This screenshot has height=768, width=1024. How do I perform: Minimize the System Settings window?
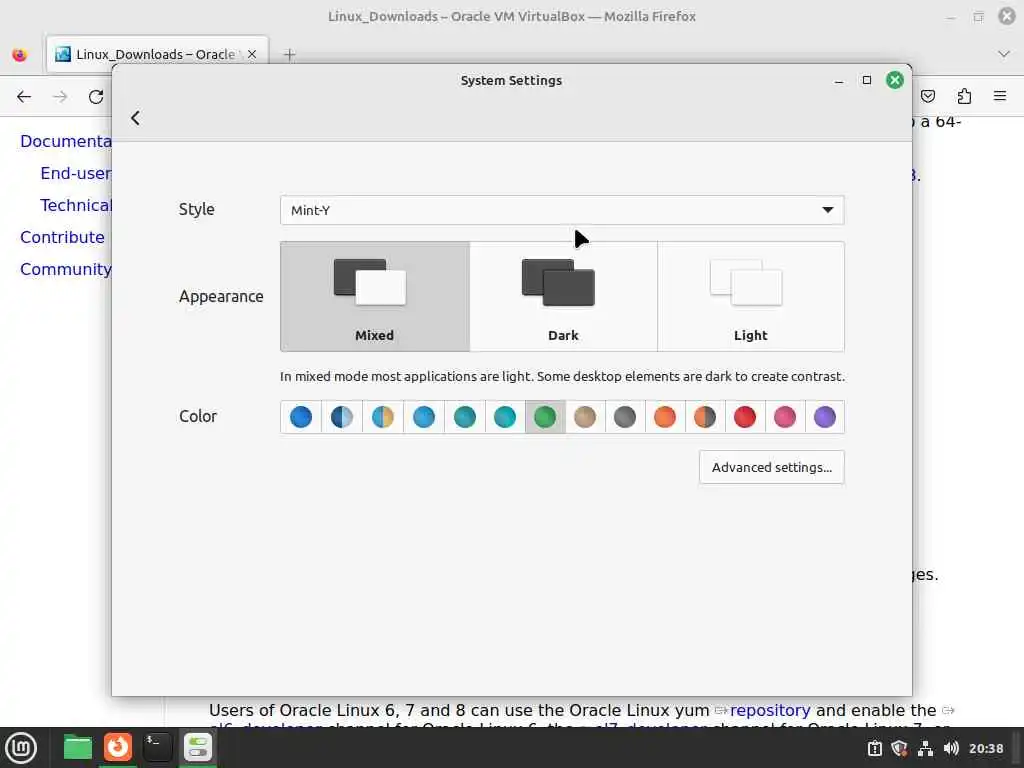pyautogui.click(x=839, y=80)
